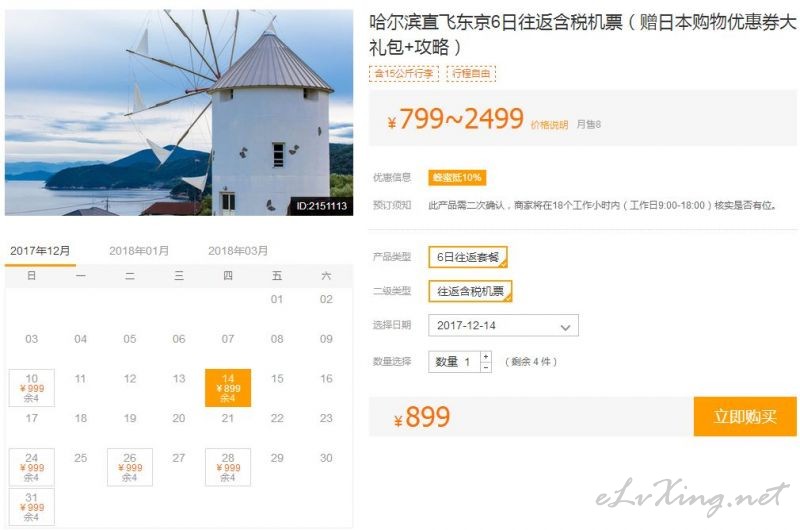Select December 10 priced ¥999 in calendar

pos(32,388)
